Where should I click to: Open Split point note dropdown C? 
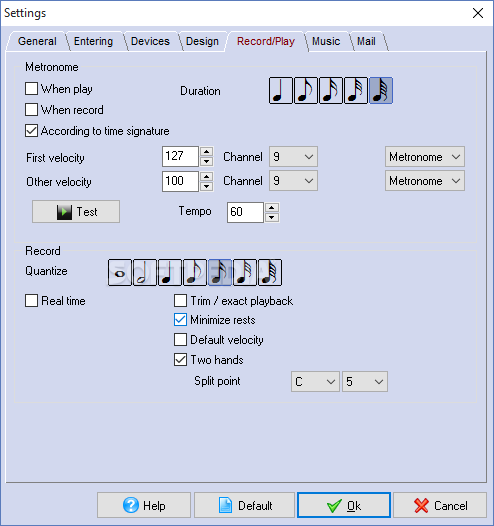(315, 381)
